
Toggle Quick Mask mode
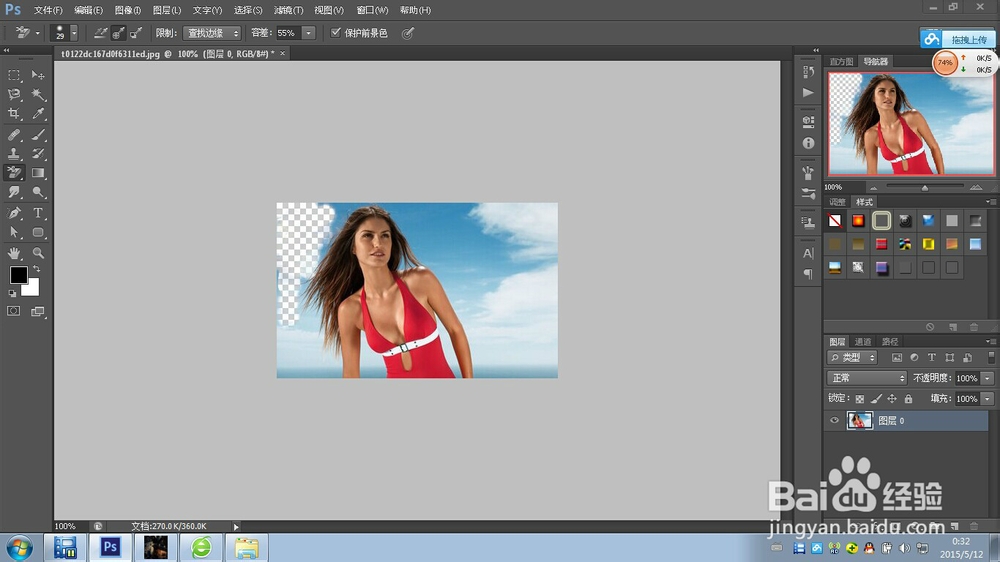(x=13, y=311)
